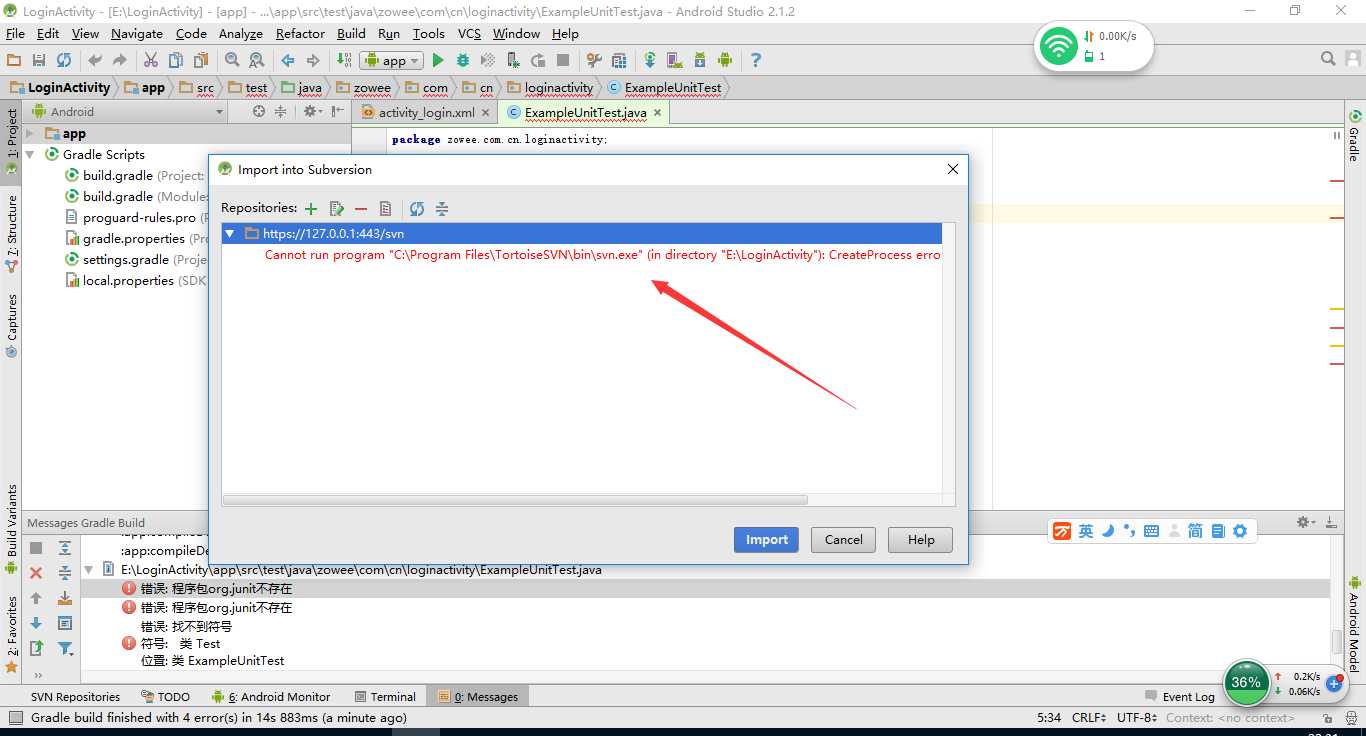Click the Find magnifier toolbar icon
The image size is (1366, 736).
(x=232, y=60)
